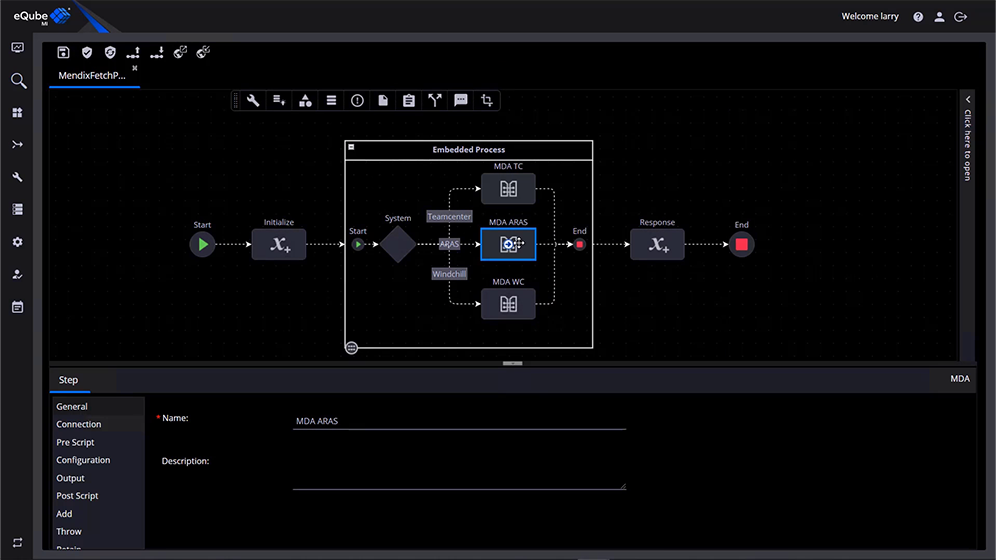Open the merge arrow sidebar icon

(17, 145)
